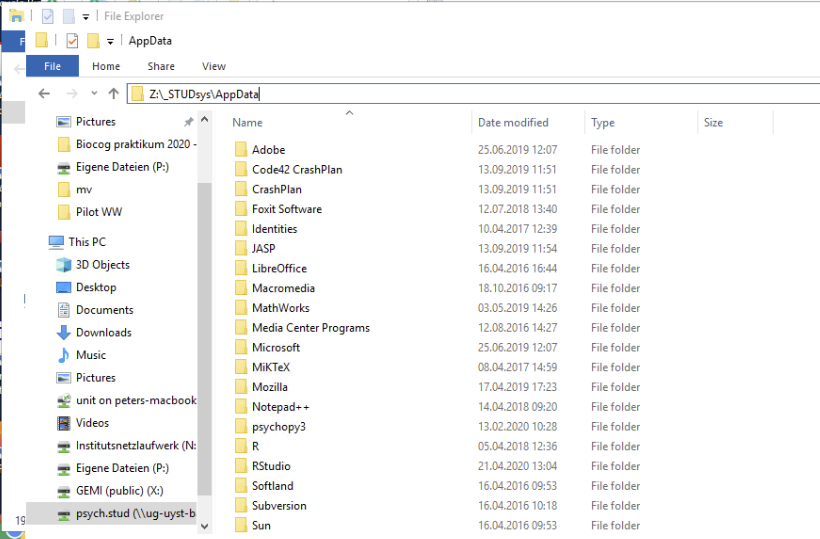The height and width of the screenshot is (539, 820).
Task: Select the Macromedia folder
Action: tap(283, 289)
